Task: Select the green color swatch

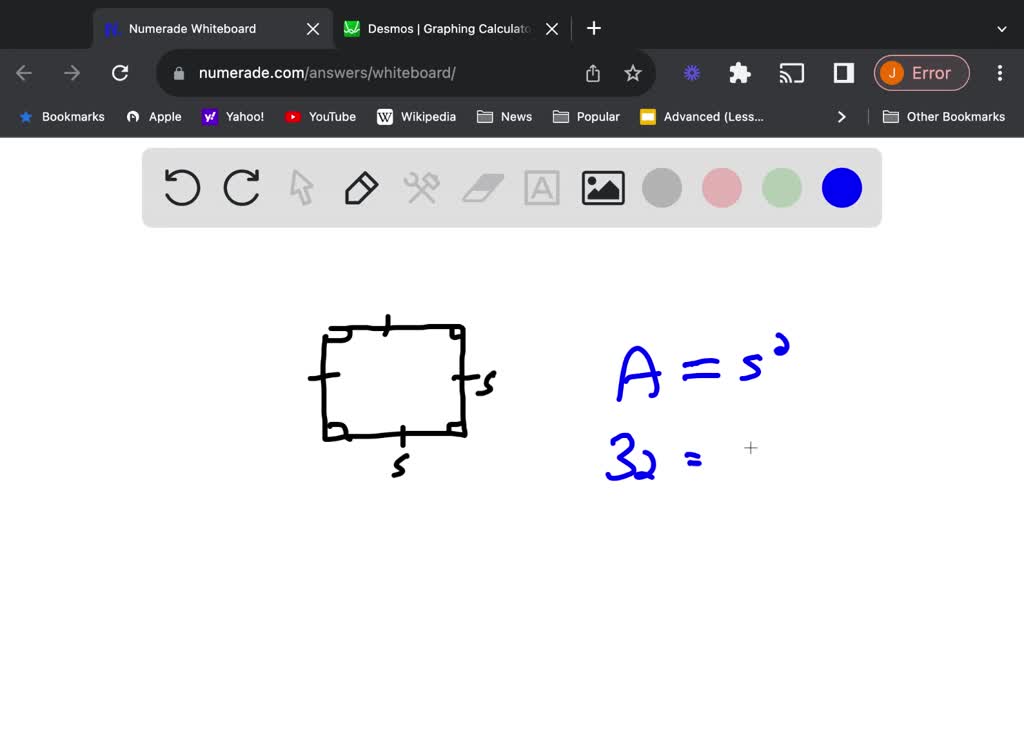Action: coord(781,187)
